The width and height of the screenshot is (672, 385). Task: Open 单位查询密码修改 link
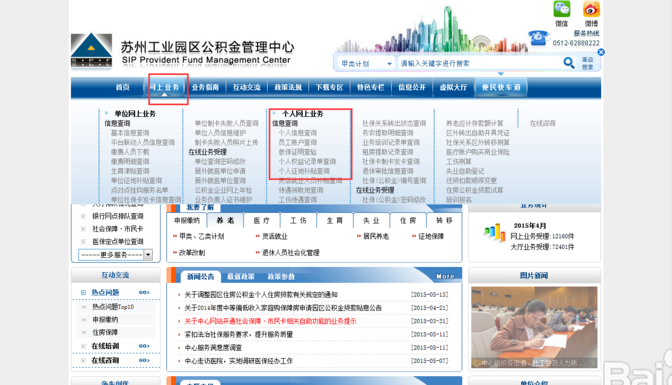220,162
